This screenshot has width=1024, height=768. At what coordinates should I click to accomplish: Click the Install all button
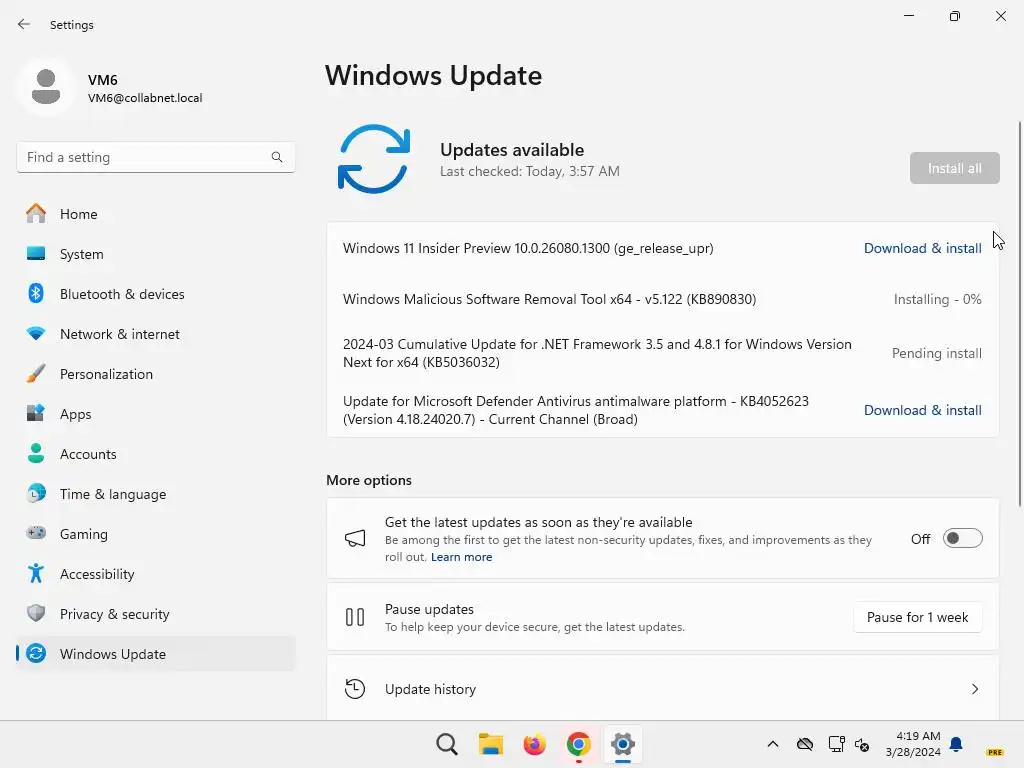[954, 168]
